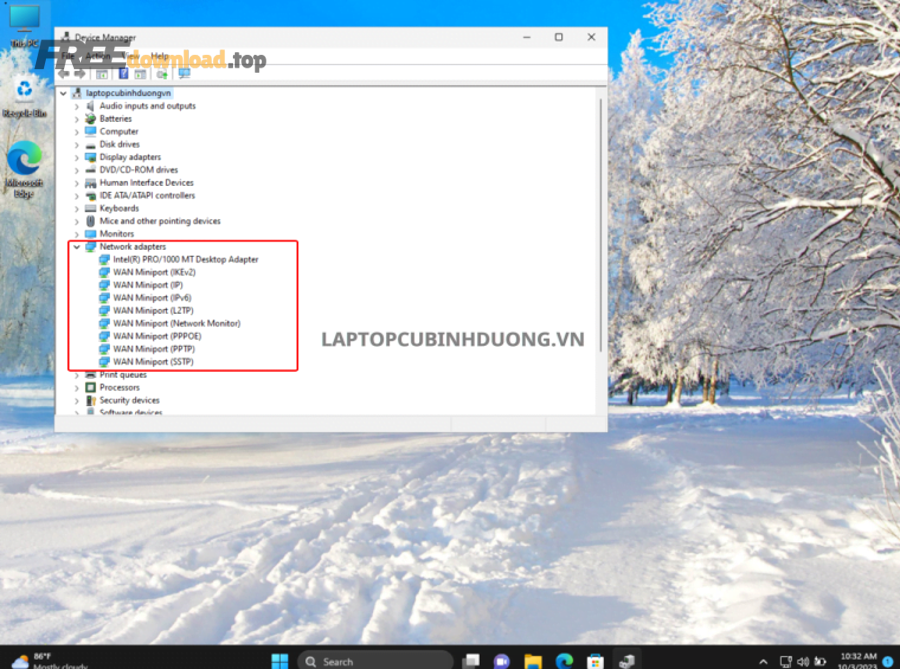Toggle the Show/Hide Console Tree toolbar icon
The width and height of the screenshot is (900, 669).
pos(102,74)
